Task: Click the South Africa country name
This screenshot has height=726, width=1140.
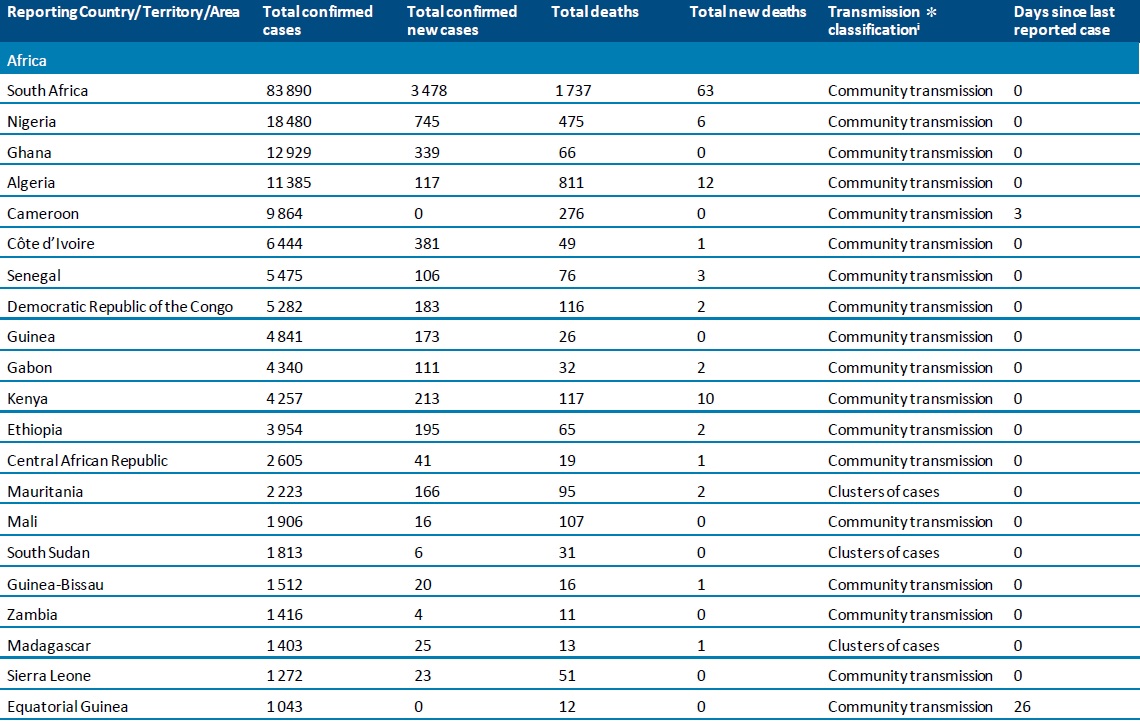Action: tap(47, 91)
